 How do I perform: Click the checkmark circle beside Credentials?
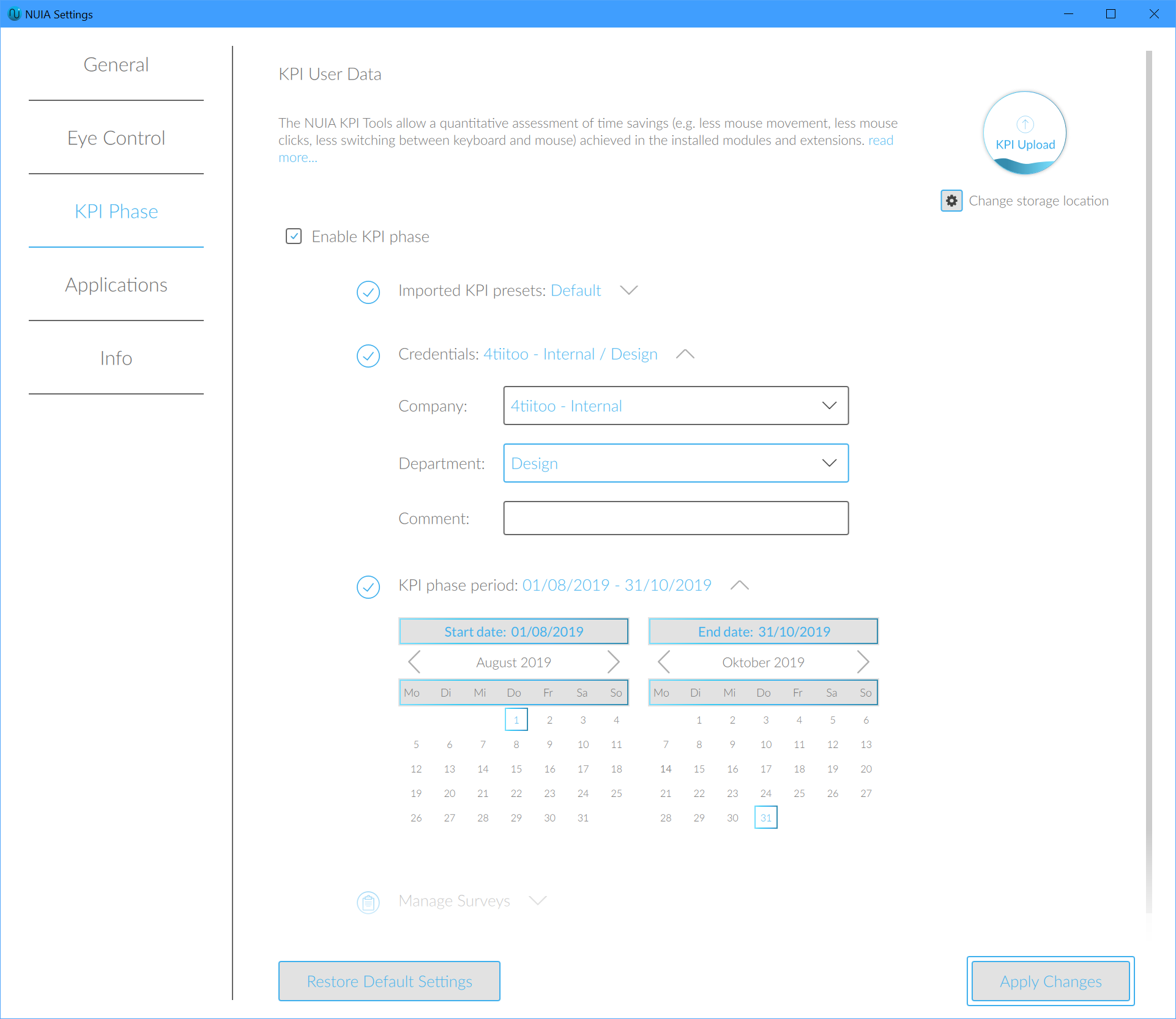368,355
